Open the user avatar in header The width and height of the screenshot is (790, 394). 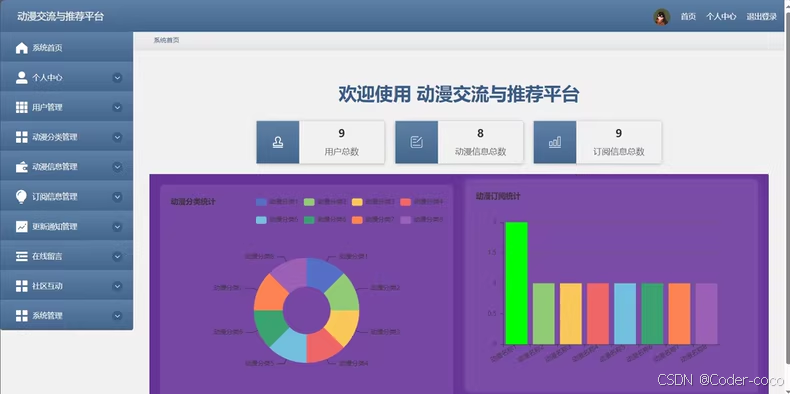(662, 17)
